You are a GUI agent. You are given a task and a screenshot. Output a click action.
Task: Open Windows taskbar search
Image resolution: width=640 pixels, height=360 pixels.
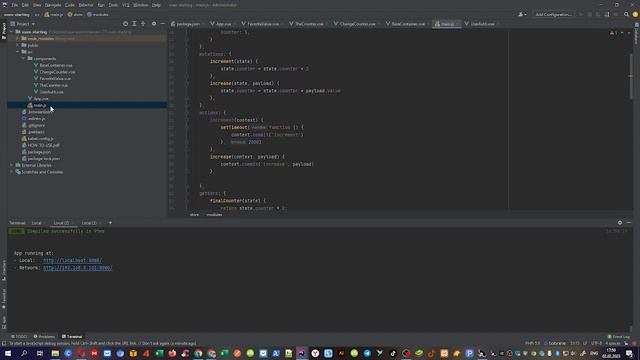pos(24,353)
